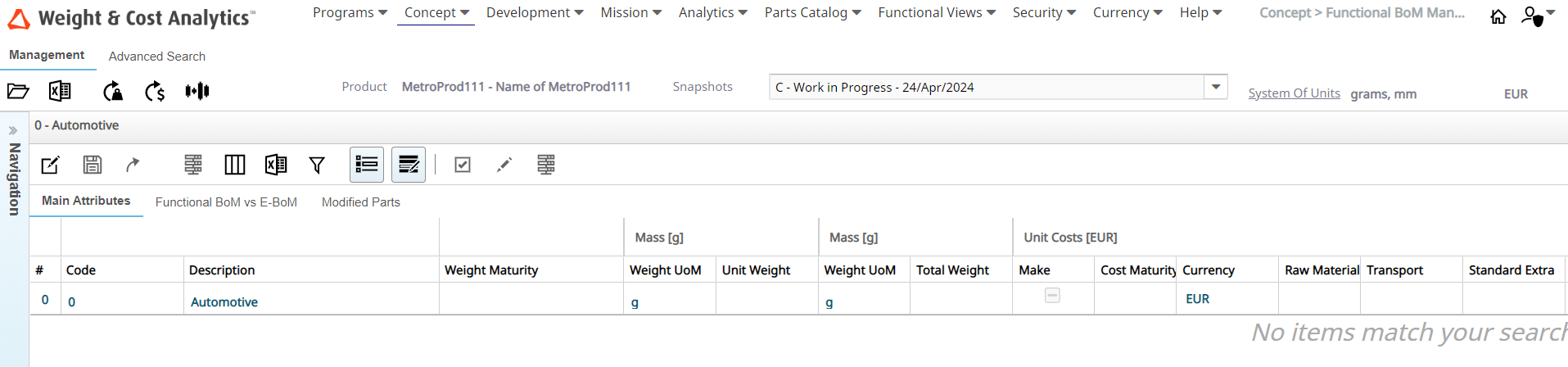Toggle the inline edit rows button
Screen dimensions: 1568x367
409,165
